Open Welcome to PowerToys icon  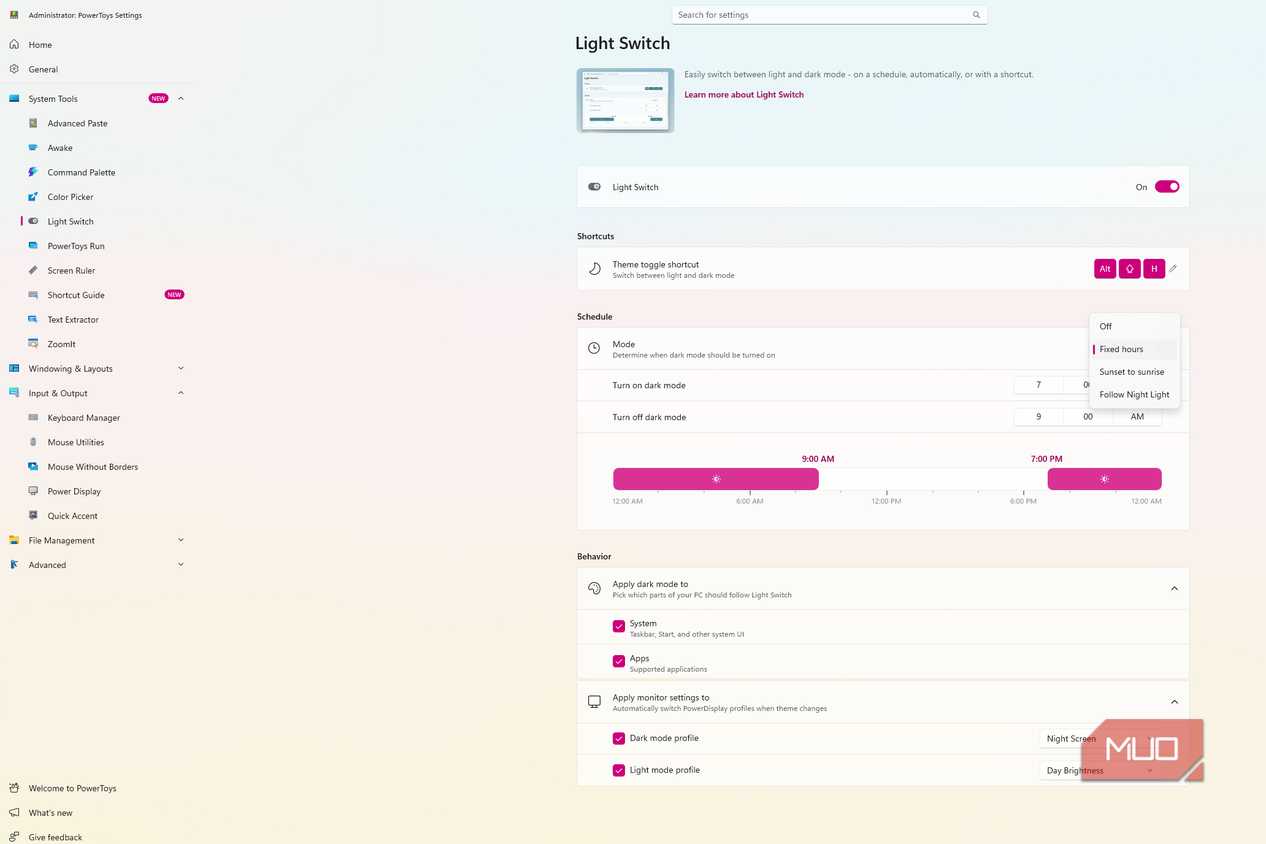[x=14, y=788]
